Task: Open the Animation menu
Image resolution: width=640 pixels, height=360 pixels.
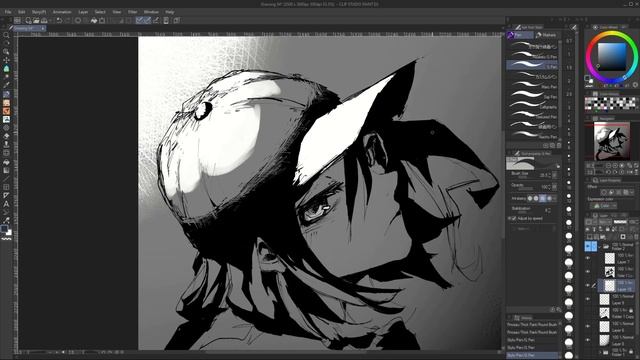Action: [62, 12]
